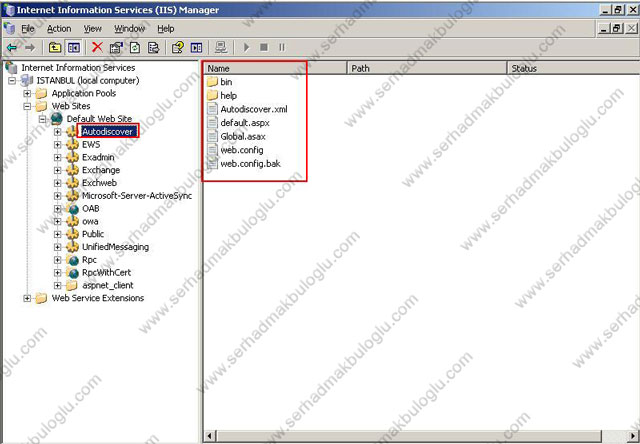This screenshot has height=444, width=640.
Task: Click the horizontal scrollbar track
Action: pos(614,436)
